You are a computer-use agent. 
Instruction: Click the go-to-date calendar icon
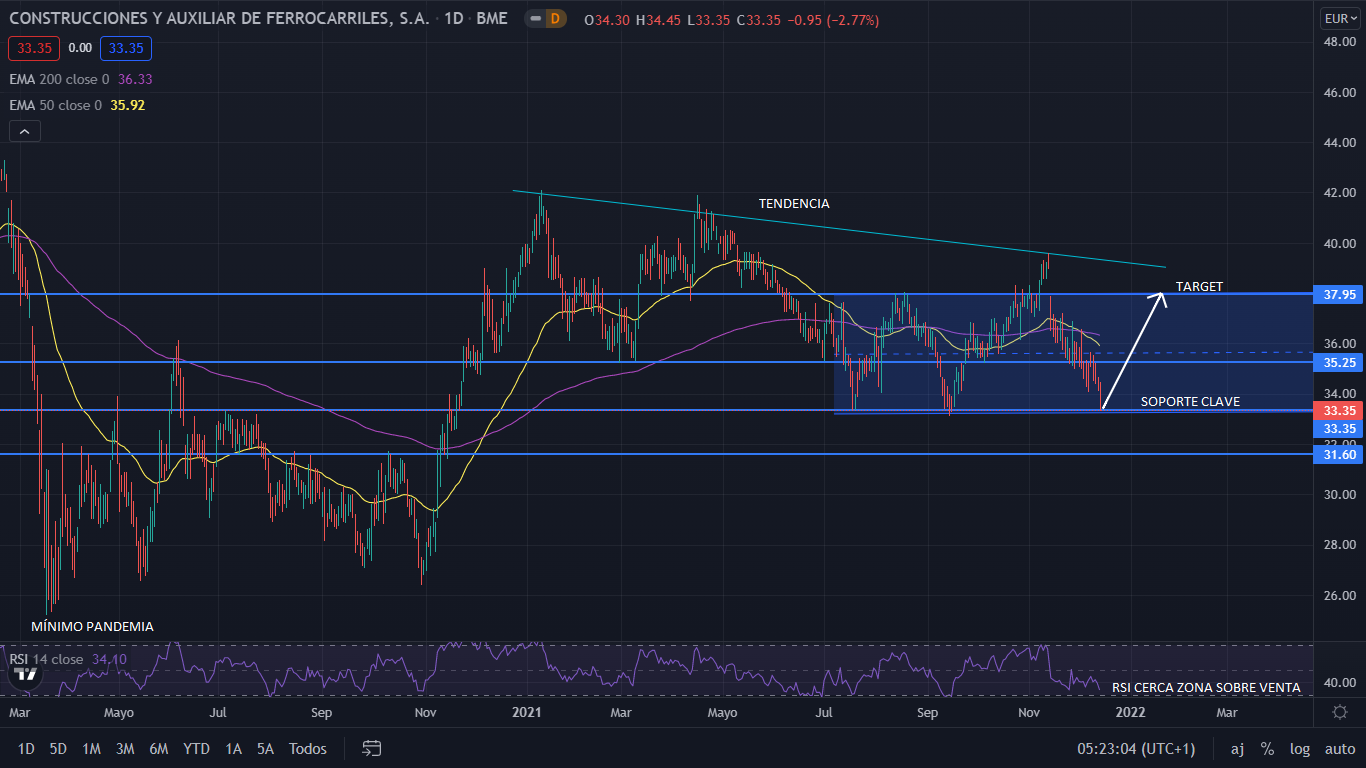(372, 748)
